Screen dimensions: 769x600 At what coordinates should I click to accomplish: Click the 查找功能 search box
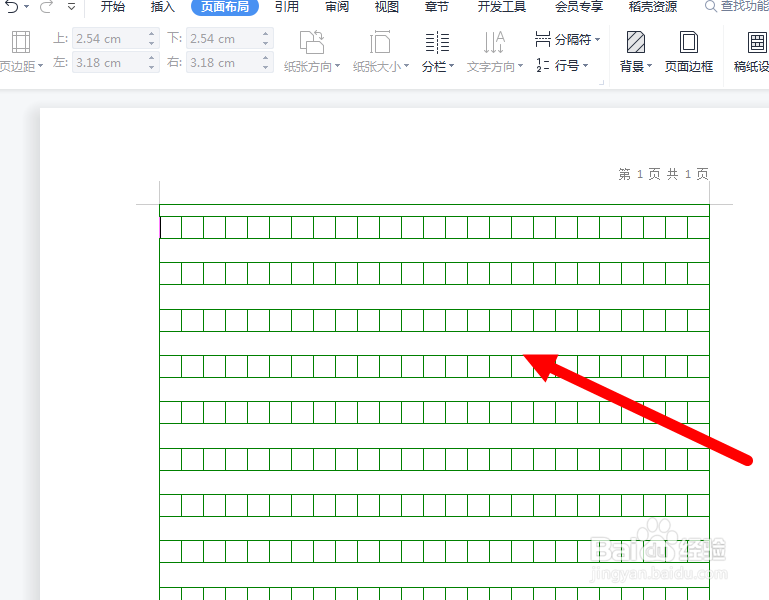(737, 6)
